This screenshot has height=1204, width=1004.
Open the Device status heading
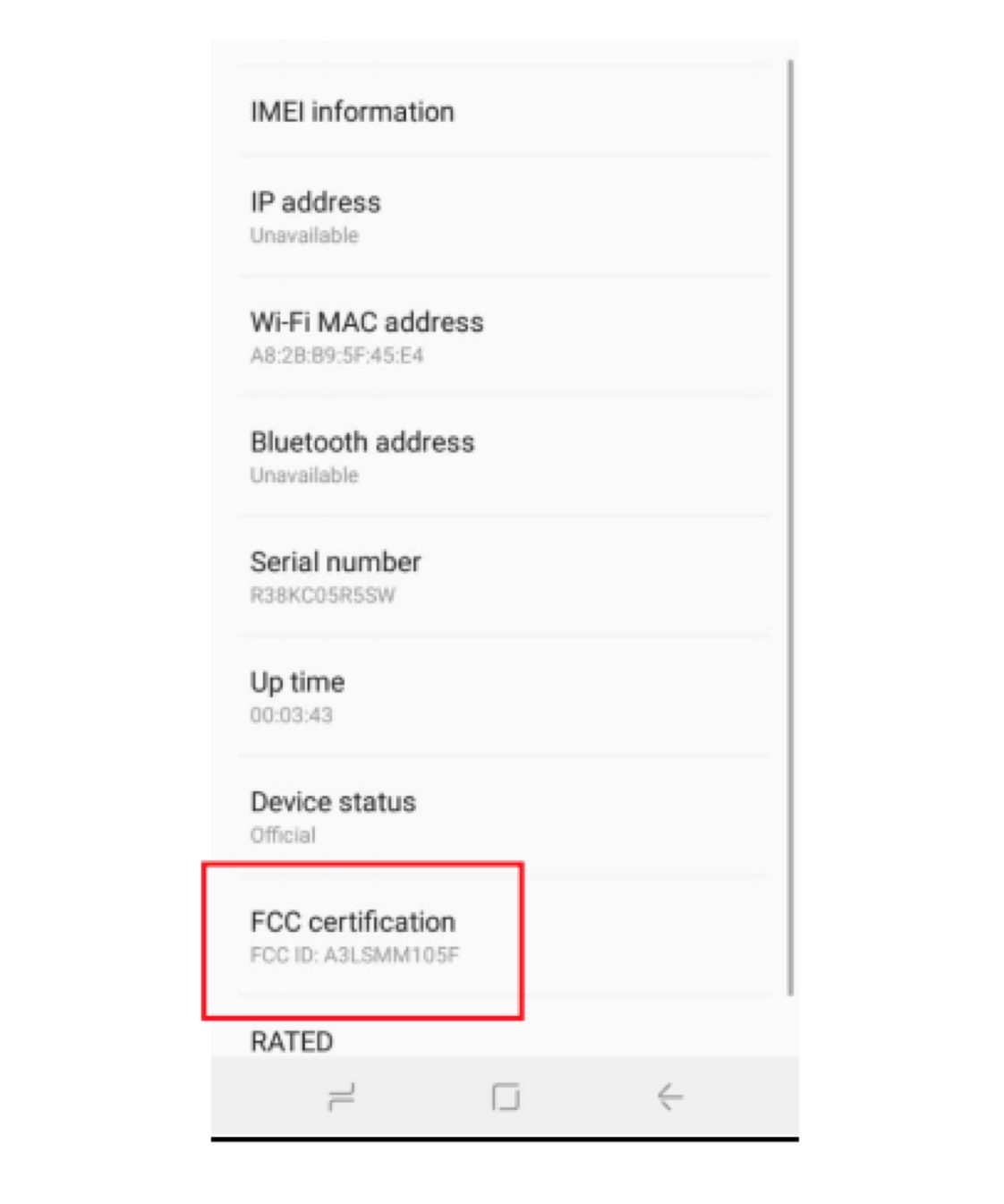pos(333,802)
